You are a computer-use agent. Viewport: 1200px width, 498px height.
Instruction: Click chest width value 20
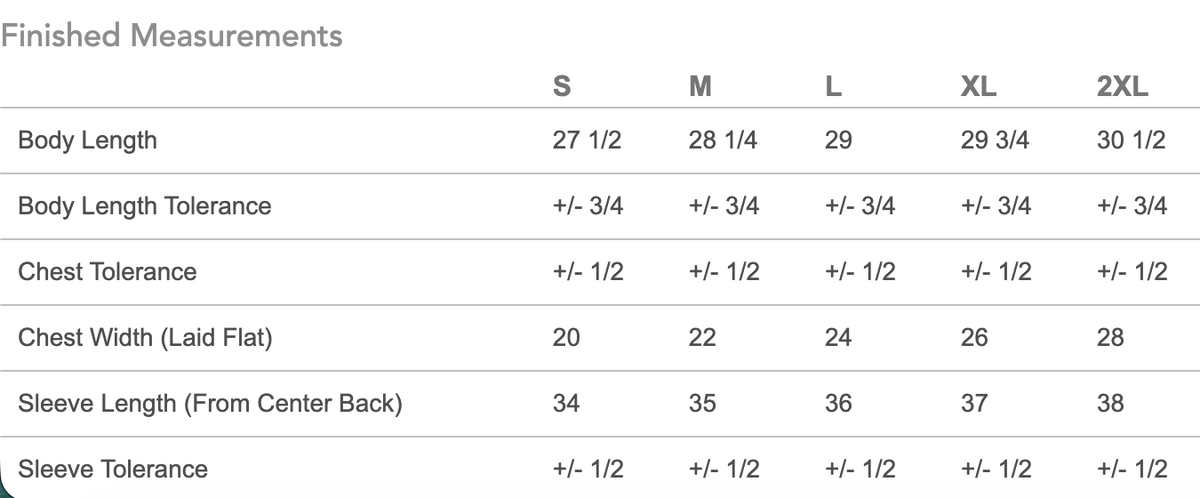pyautogui.click(x=566, y=338)
